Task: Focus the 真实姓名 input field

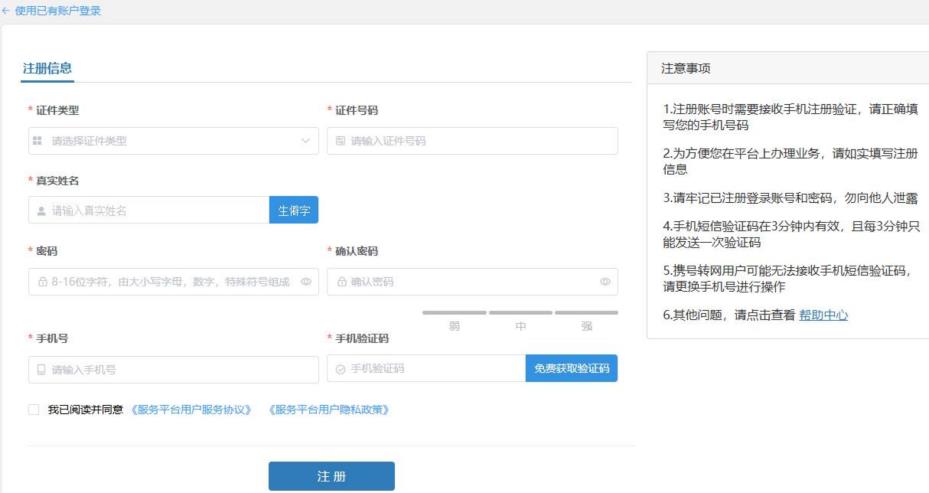Action: pos(149,210)
